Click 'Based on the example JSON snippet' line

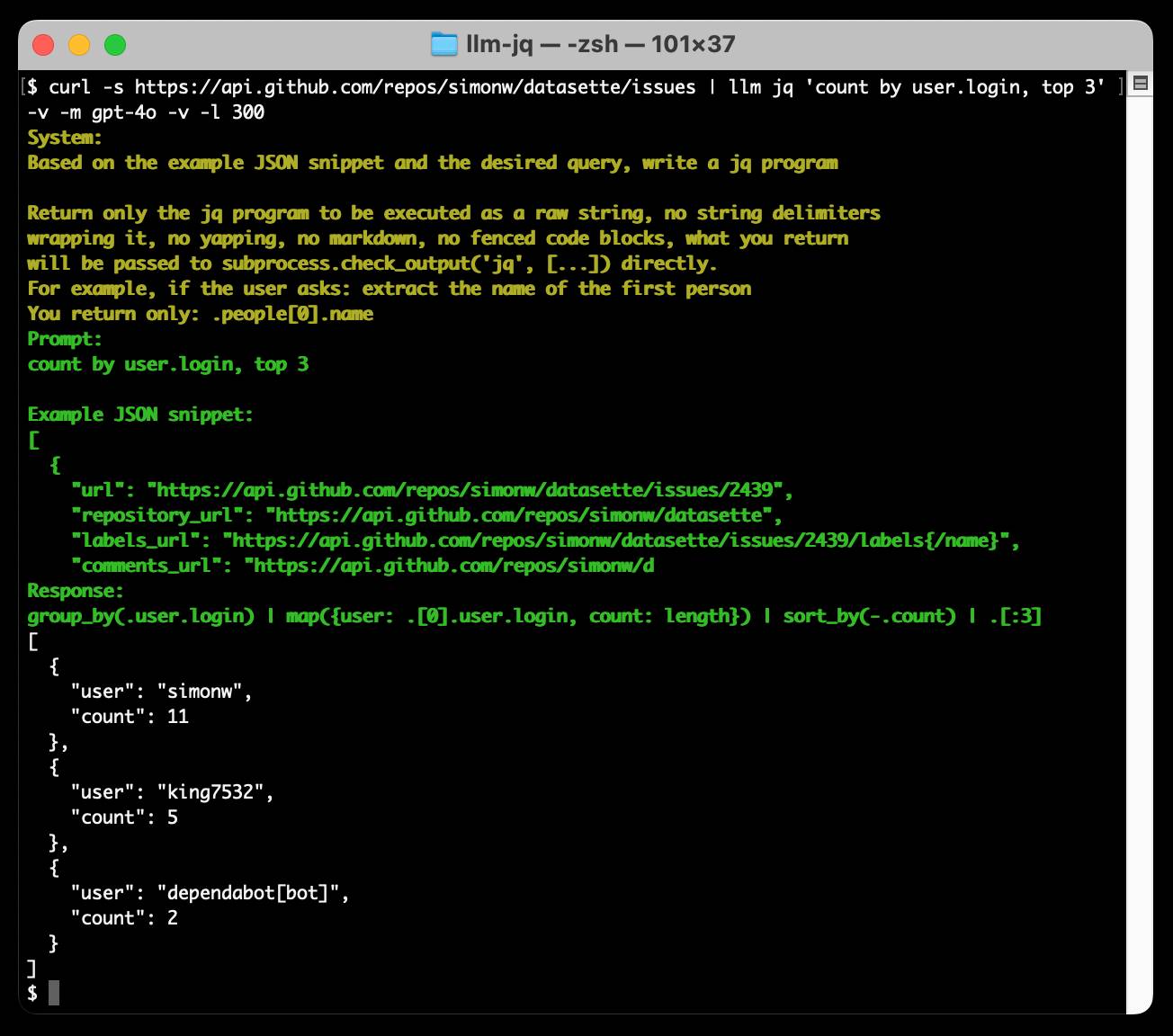[433, 163]
